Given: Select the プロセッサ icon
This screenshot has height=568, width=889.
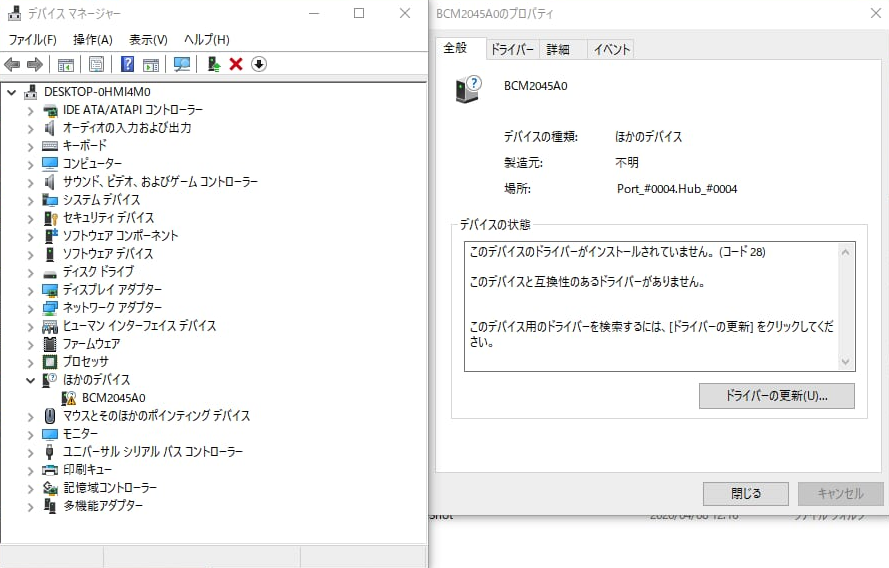Looking at the screenshot, I should [x=50, y=362].
